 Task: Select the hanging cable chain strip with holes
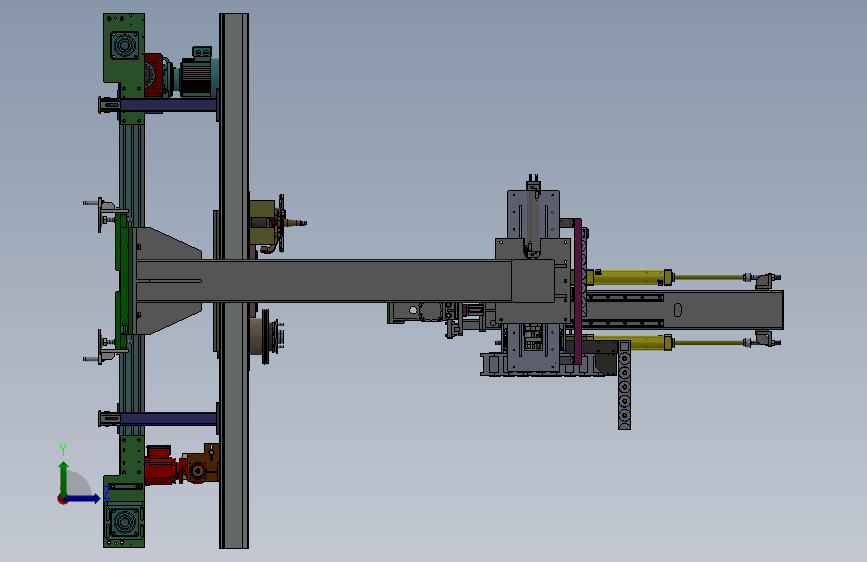point(624,386)
